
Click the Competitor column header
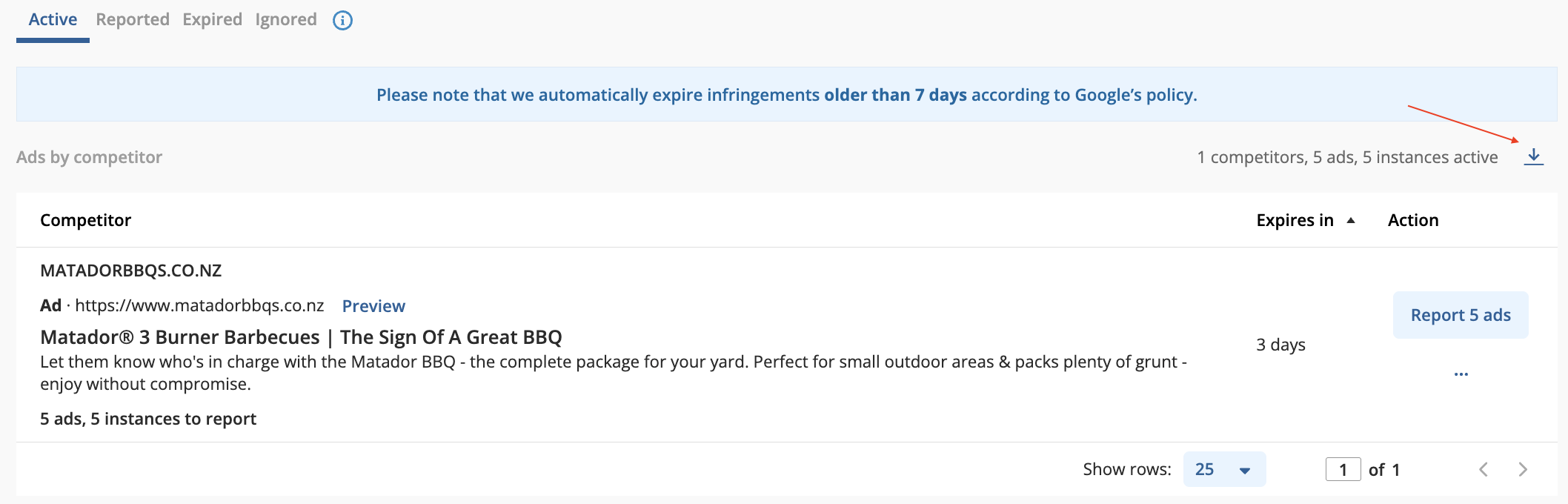click(85, 220)
